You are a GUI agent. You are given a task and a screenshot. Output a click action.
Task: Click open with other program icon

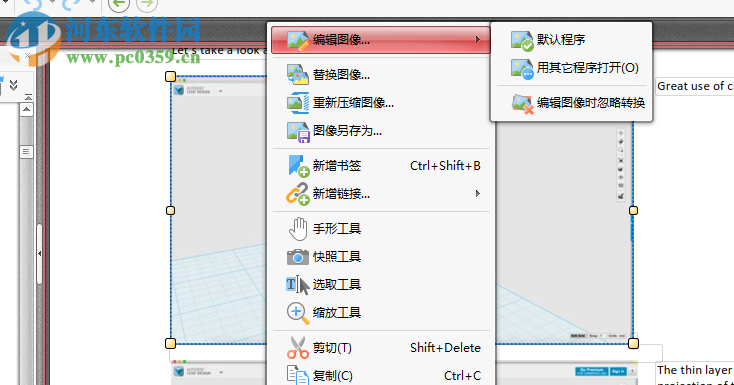522,69
